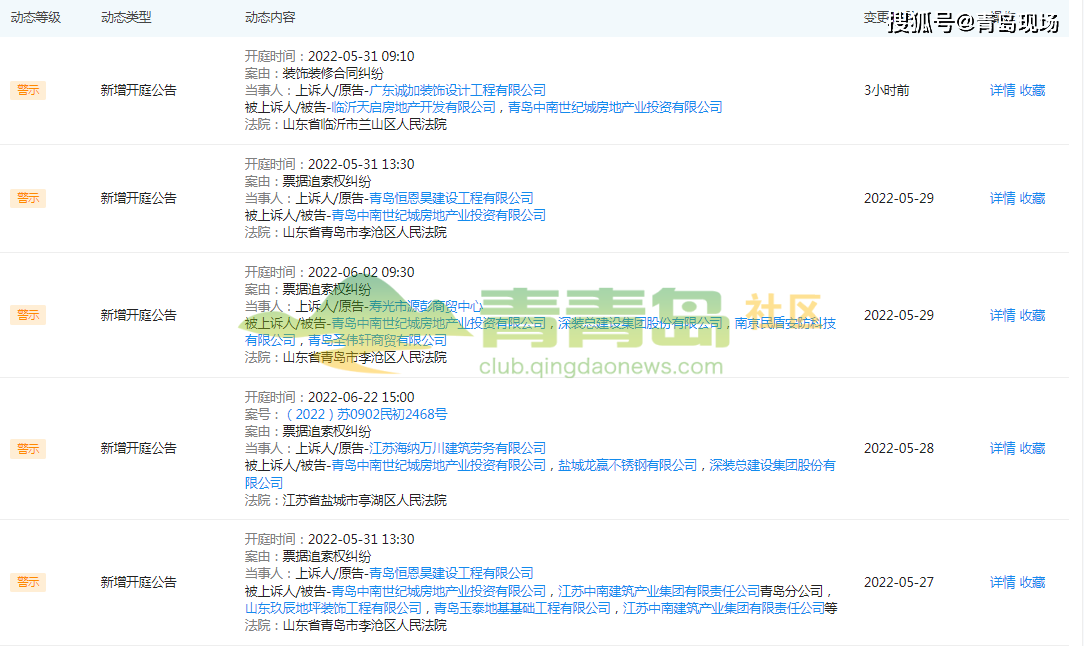This screenshot has width=1084, height=646.
Task: Click the 动态等级 column header
Action: [36, 17]
